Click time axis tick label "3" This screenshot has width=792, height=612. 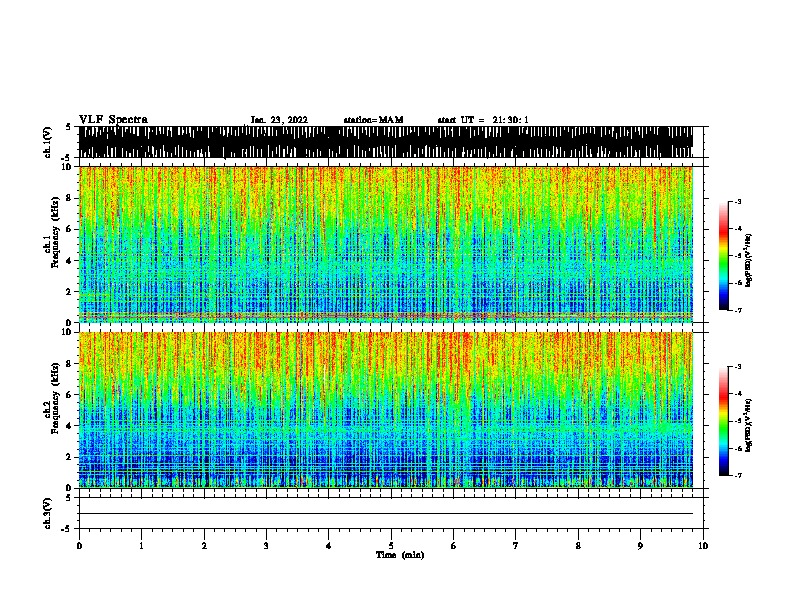click(266, 546)
